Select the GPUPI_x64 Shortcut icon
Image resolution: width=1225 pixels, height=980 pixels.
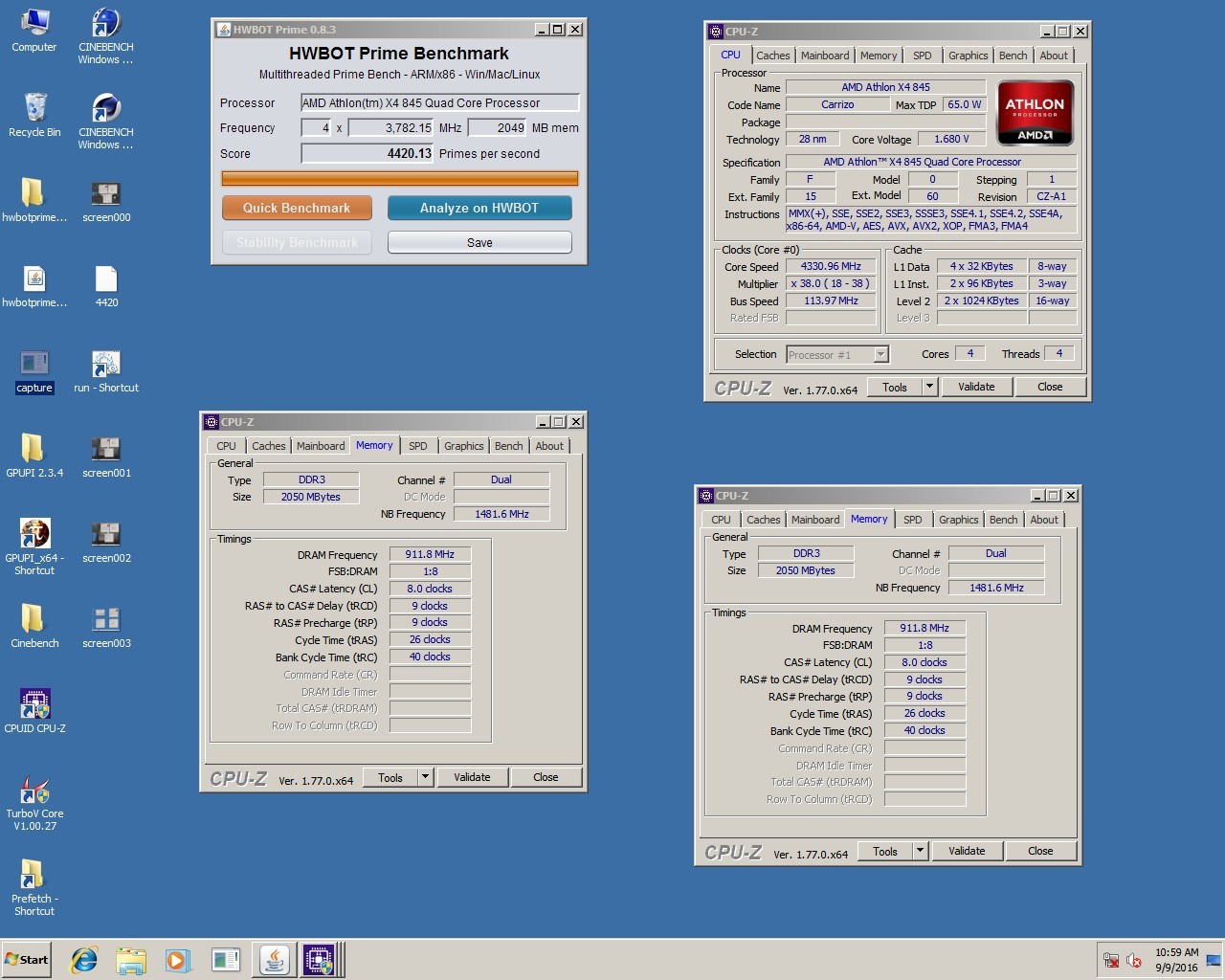34,546
